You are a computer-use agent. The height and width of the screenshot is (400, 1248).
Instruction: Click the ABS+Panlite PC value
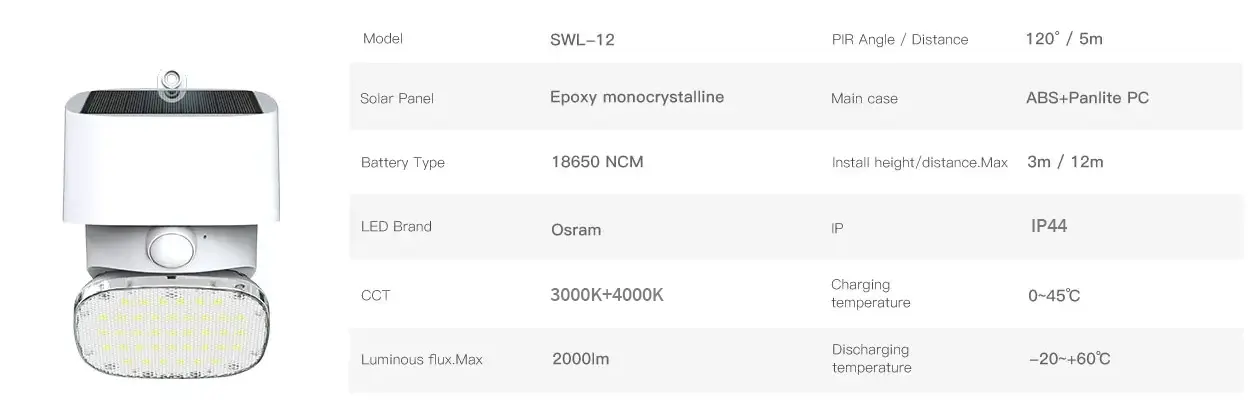tap(1087, 98)
